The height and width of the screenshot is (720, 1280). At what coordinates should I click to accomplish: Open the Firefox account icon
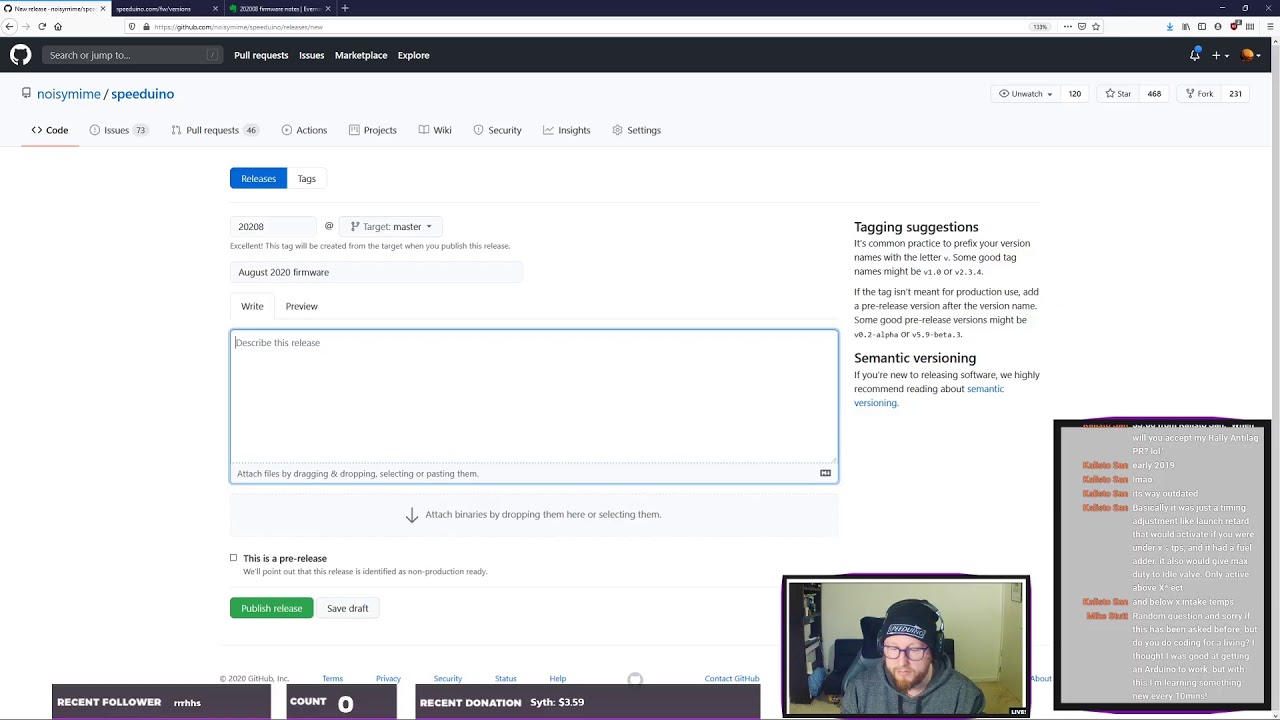click(x=1218, y=27)
